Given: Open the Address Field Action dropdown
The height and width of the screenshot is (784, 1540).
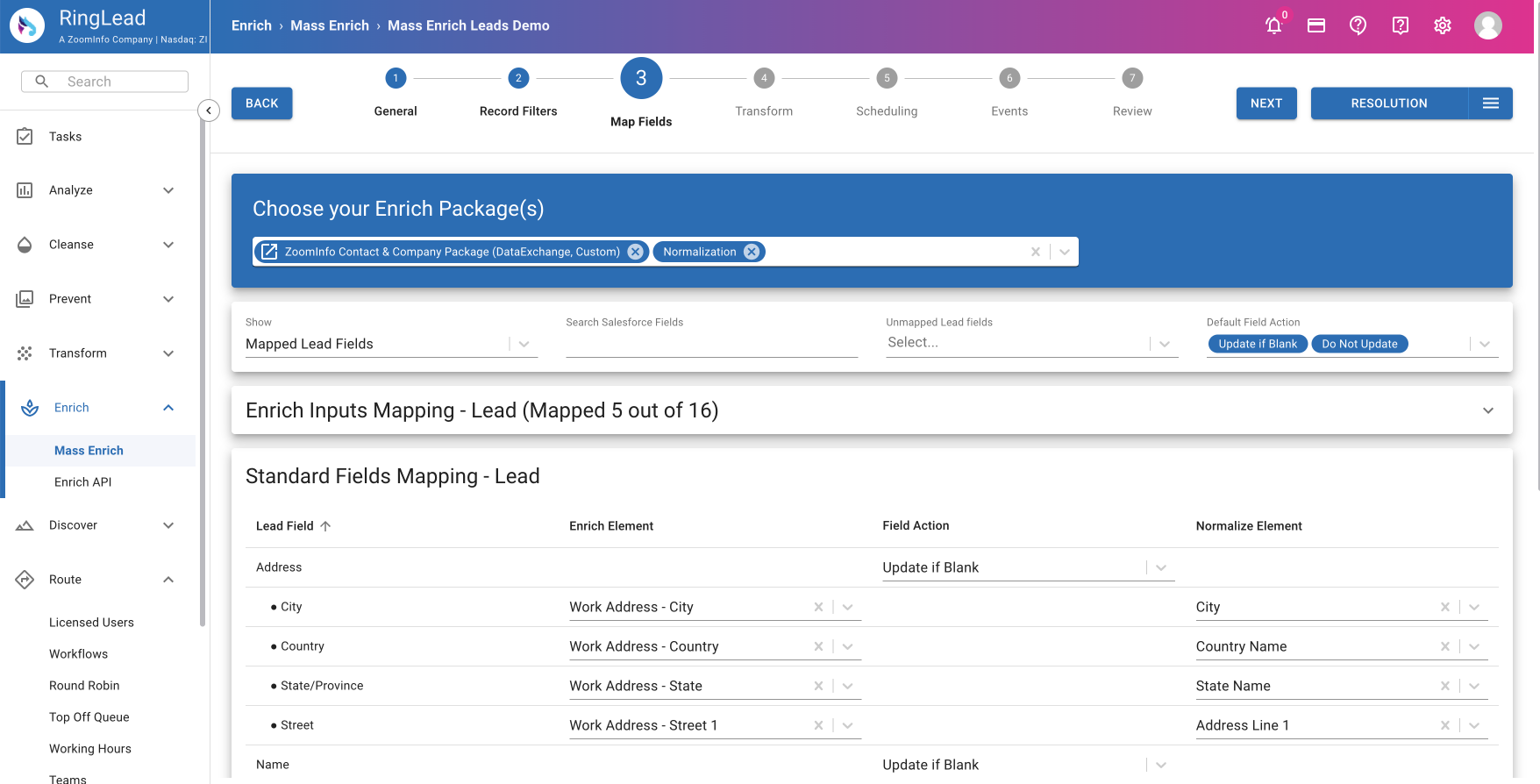Looking at the screenshot, I should point(1160,567).
